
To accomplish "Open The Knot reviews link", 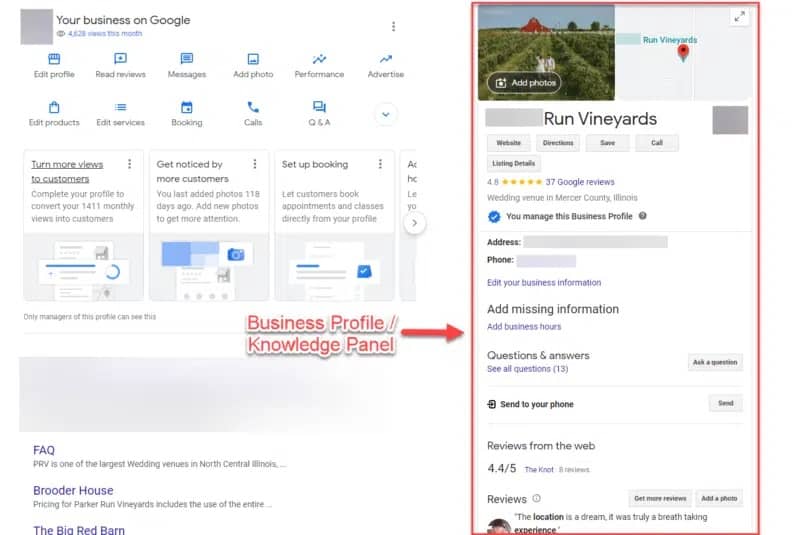I will point(539,470).
